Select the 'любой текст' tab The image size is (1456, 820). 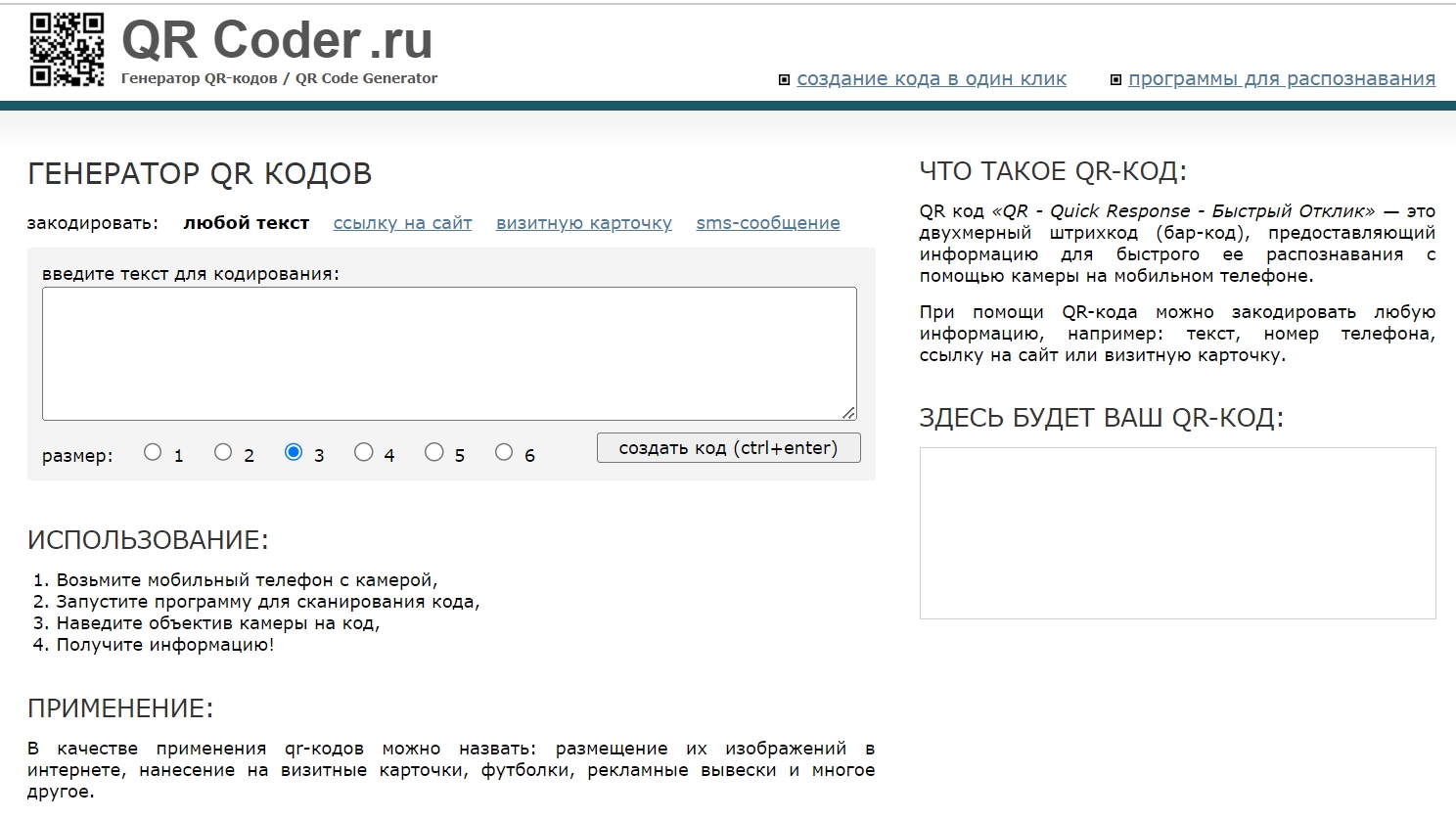247,223
